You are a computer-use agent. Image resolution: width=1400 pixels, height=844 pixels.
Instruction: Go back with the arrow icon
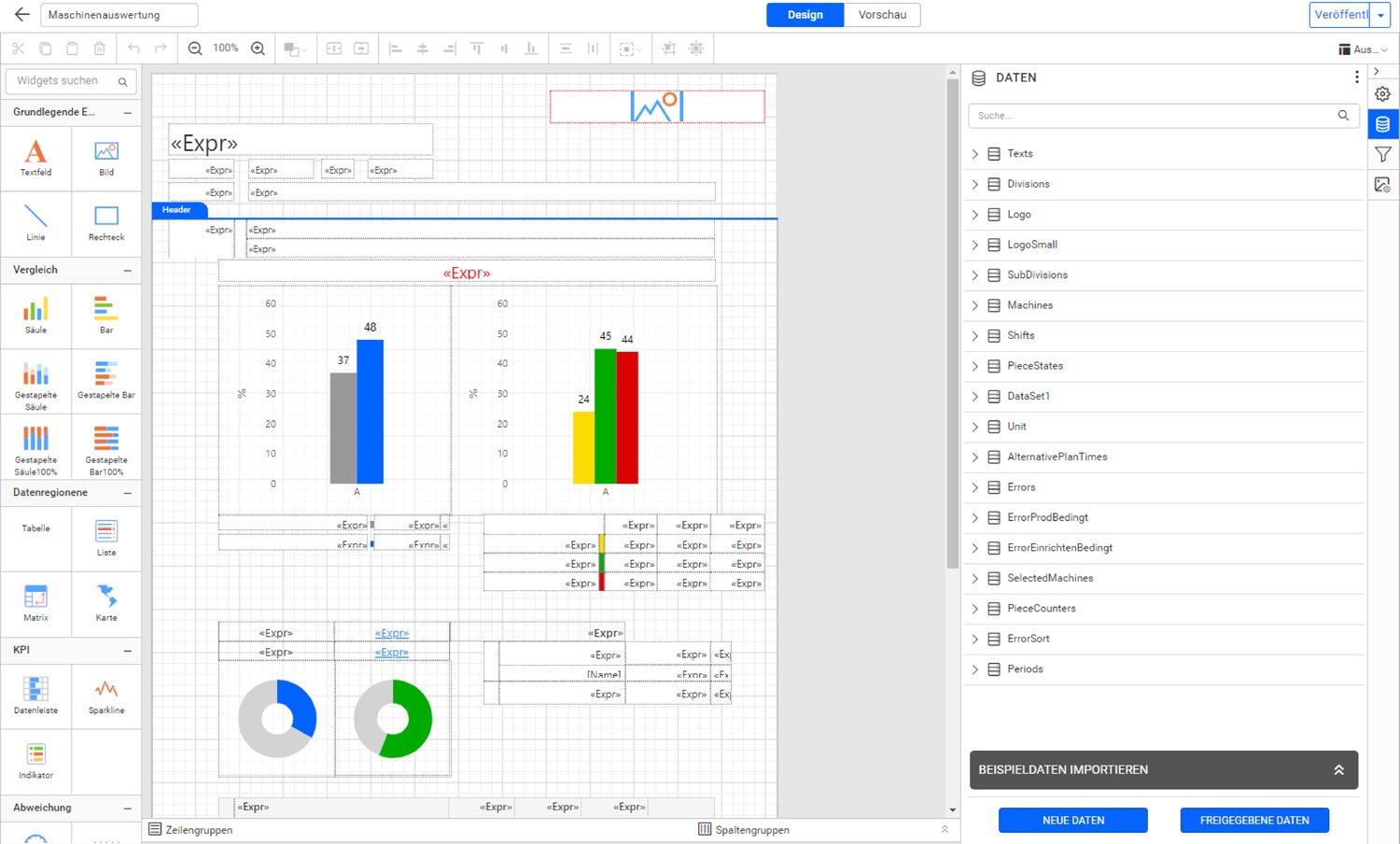point(22,15)
